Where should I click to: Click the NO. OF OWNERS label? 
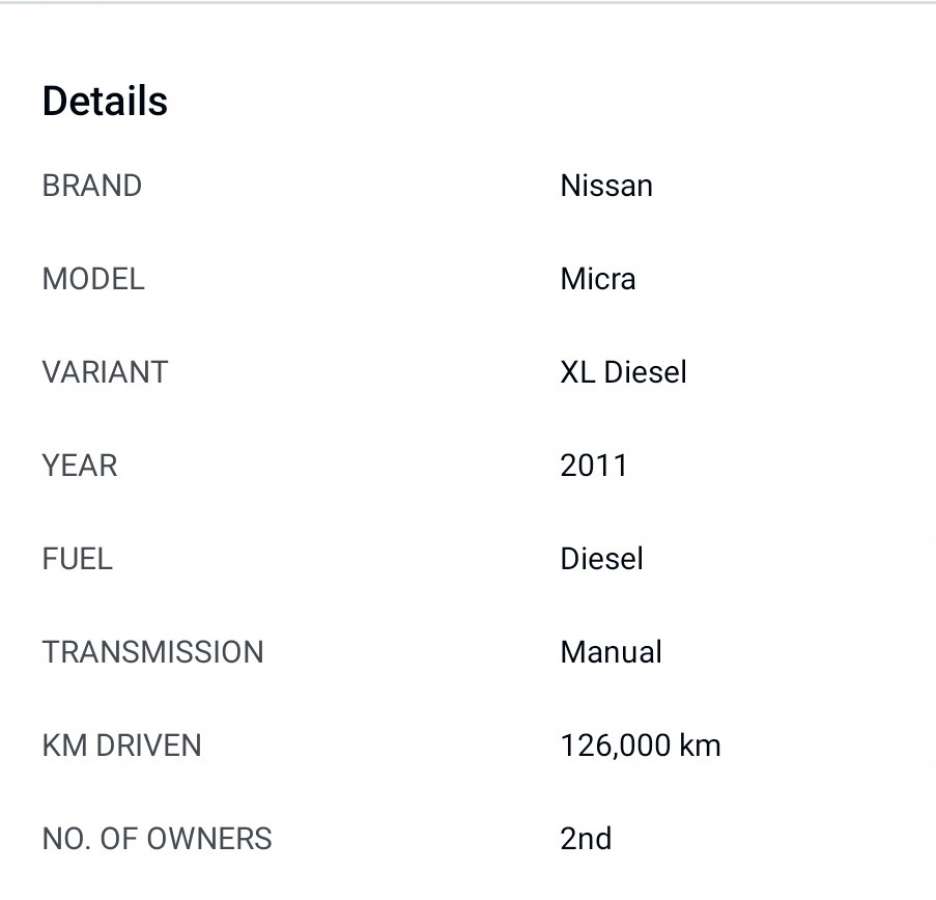(x=157, y=838)
